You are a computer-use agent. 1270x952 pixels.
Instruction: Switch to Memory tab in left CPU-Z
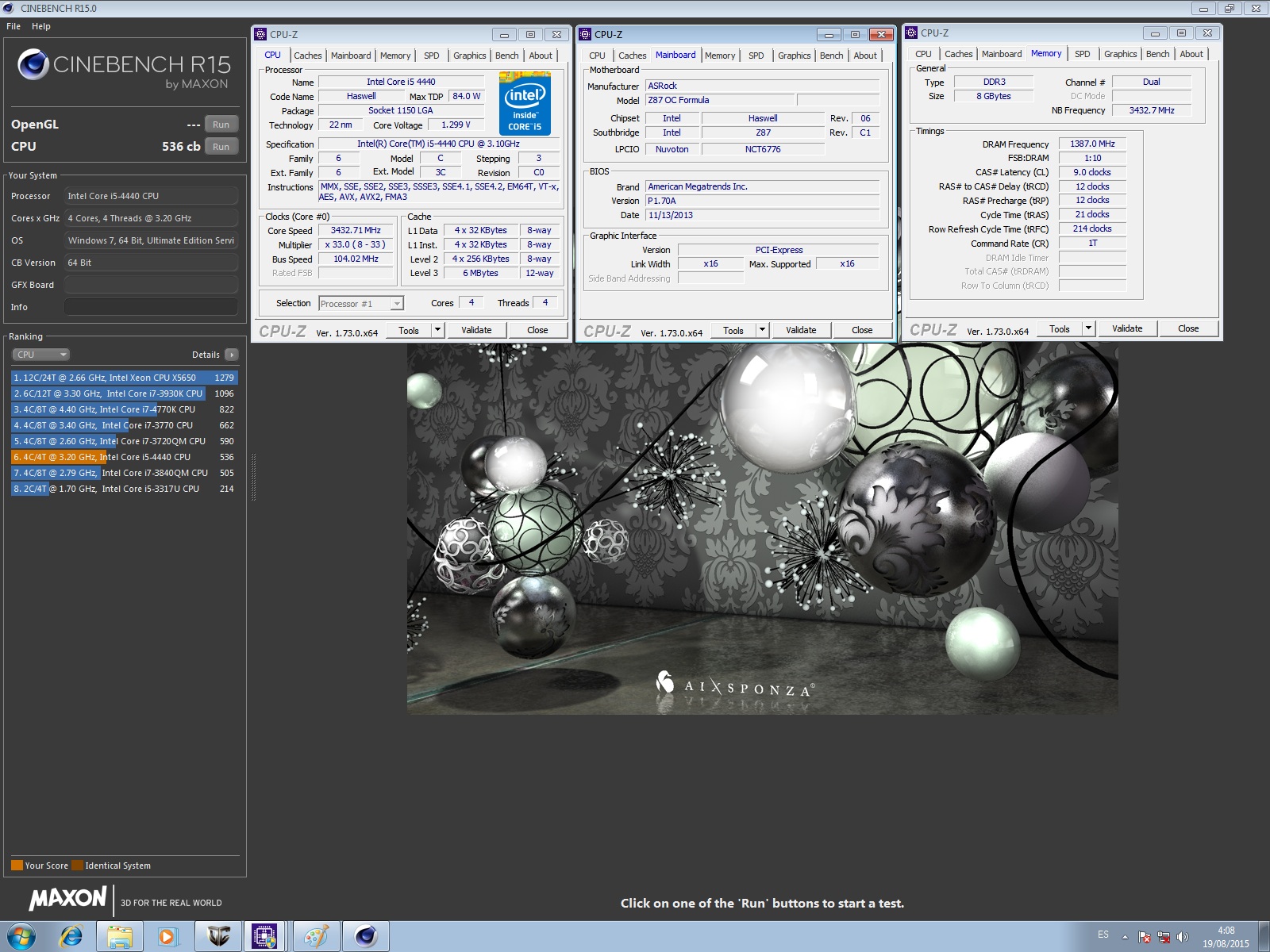click(x=395, y=56)
